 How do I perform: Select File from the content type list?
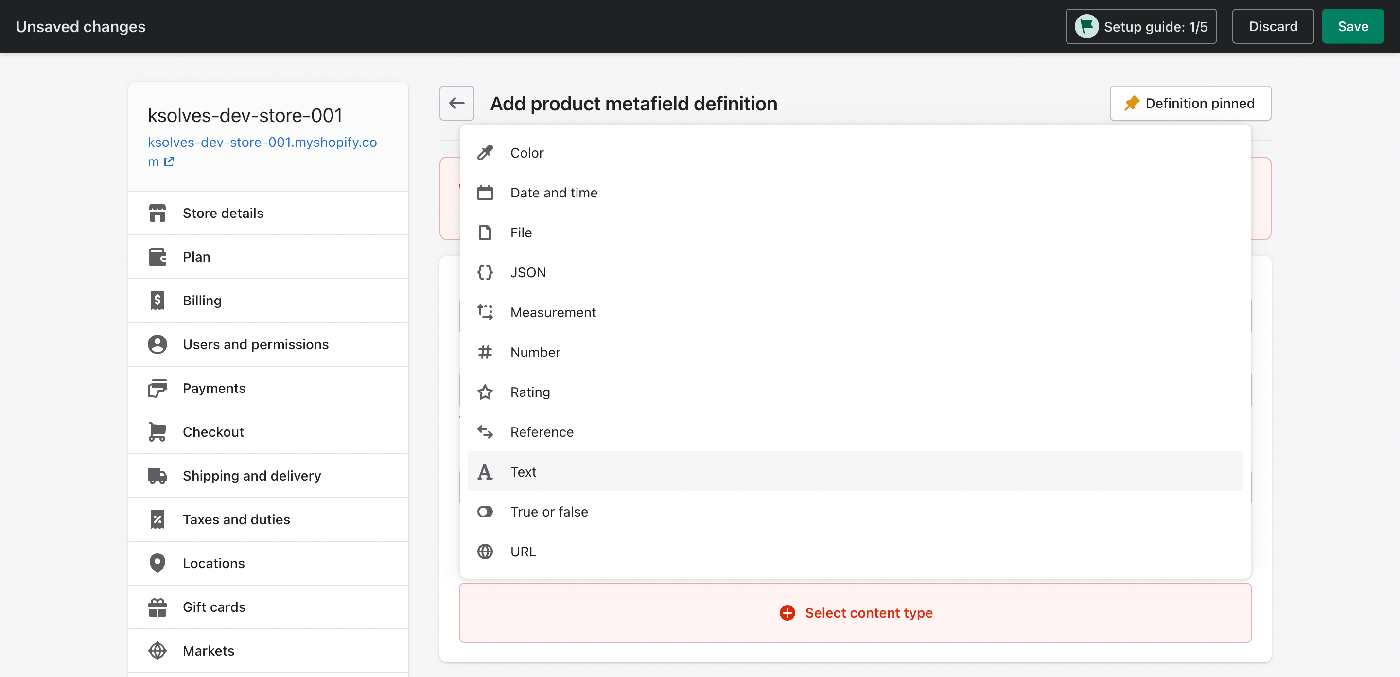click(x=855, y=233)
